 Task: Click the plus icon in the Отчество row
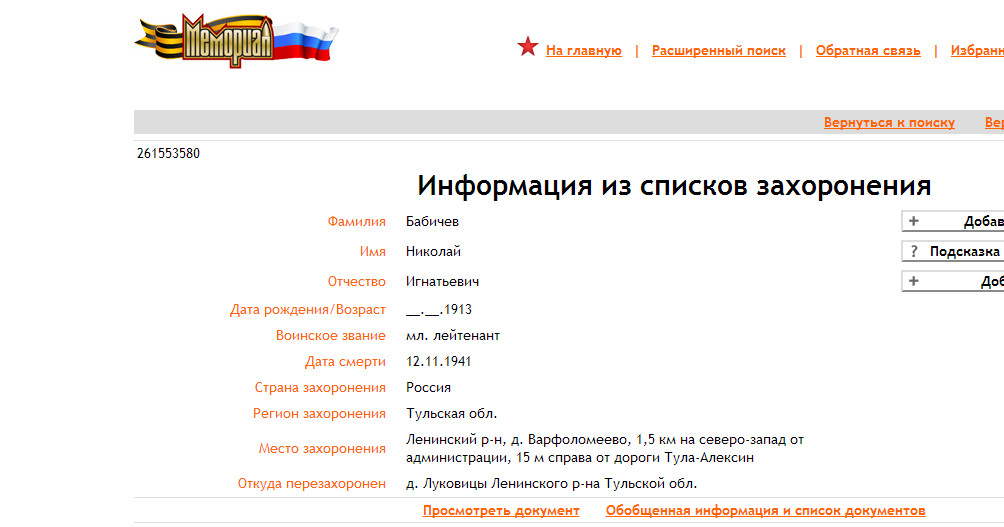click(913, 282)
